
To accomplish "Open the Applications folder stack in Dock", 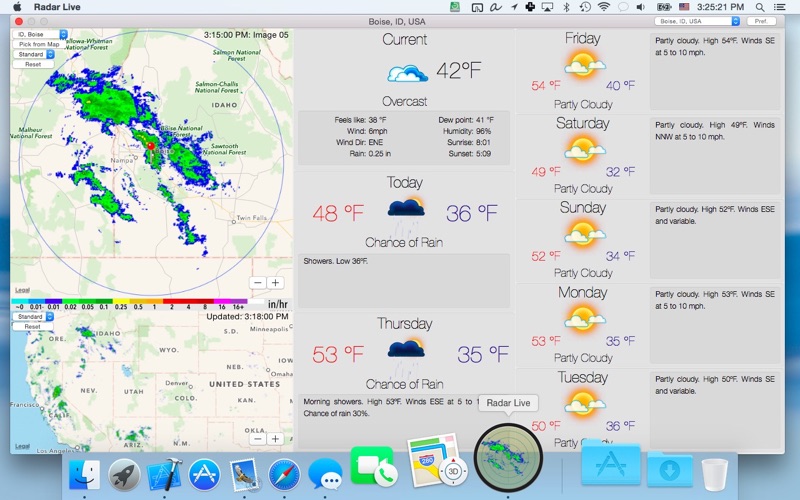I will point(610,463).
